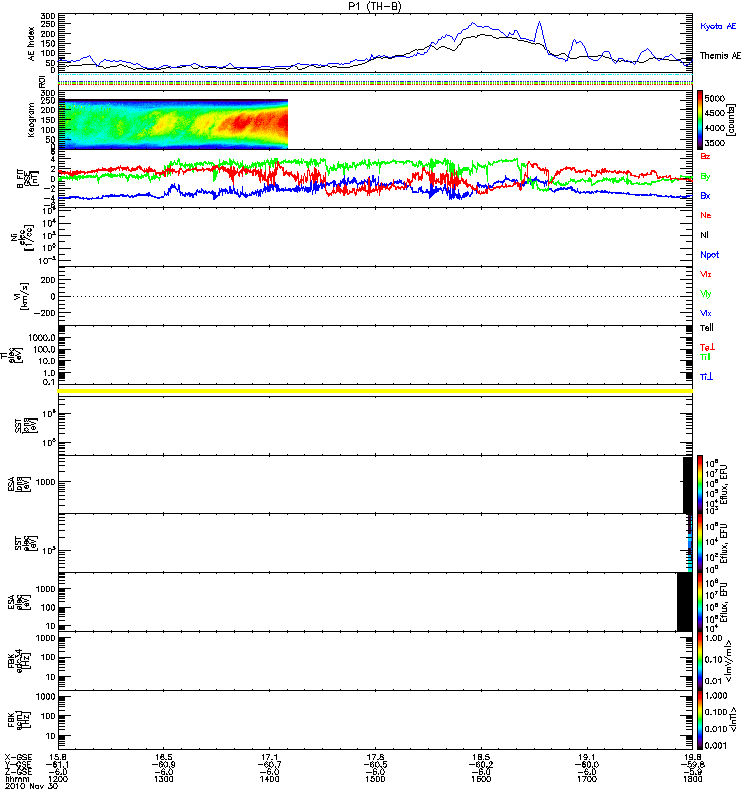Click the "1800" time axis label
Screen dimensions: 750x800
point(692,779)
